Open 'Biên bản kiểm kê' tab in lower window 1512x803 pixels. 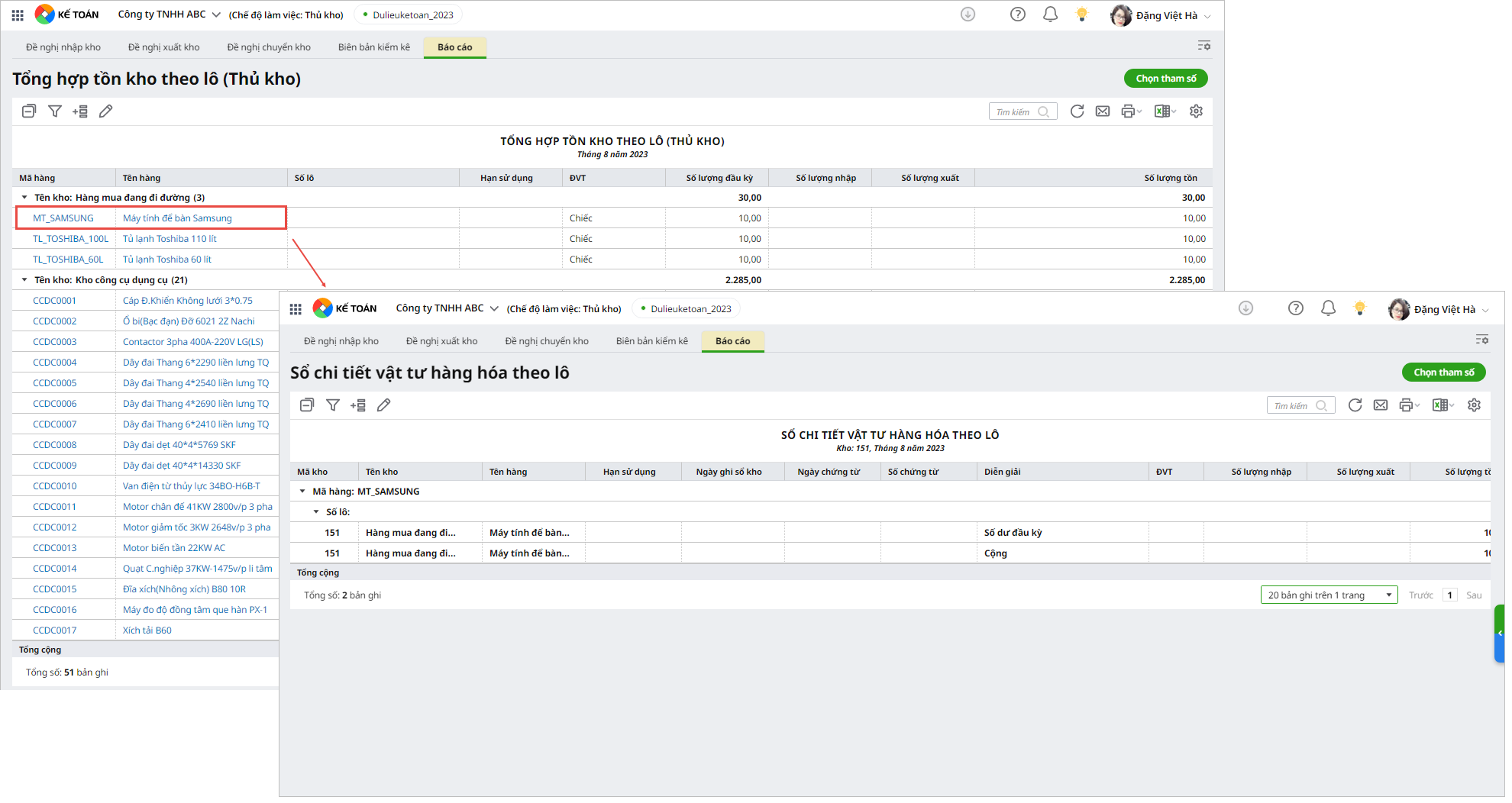pos(651,341)
